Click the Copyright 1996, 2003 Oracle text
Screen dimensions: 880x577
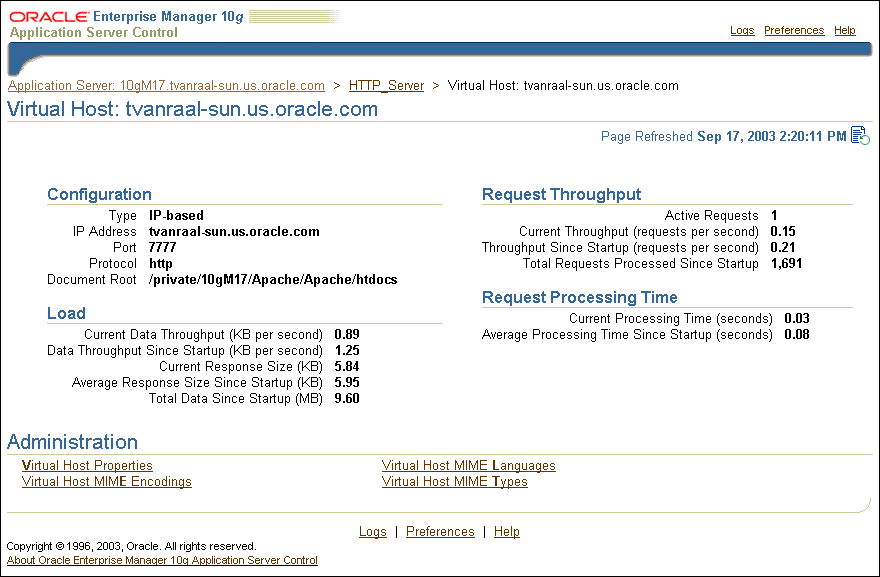click(131, 546)
